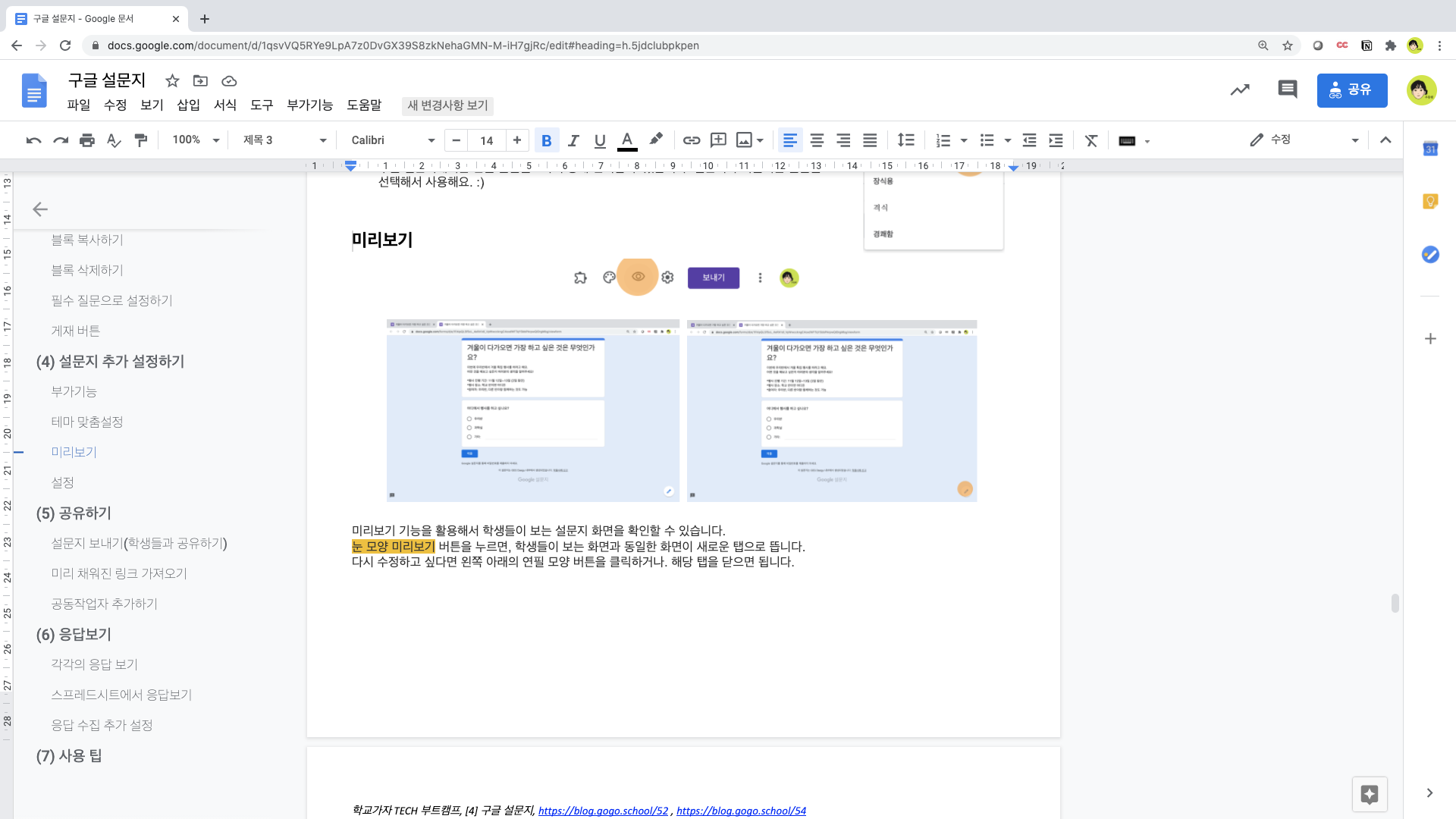Open Google Calendar side panel icon
Image resolution: width=1456 pixels, height=819 pixels.
point(1429,149)
